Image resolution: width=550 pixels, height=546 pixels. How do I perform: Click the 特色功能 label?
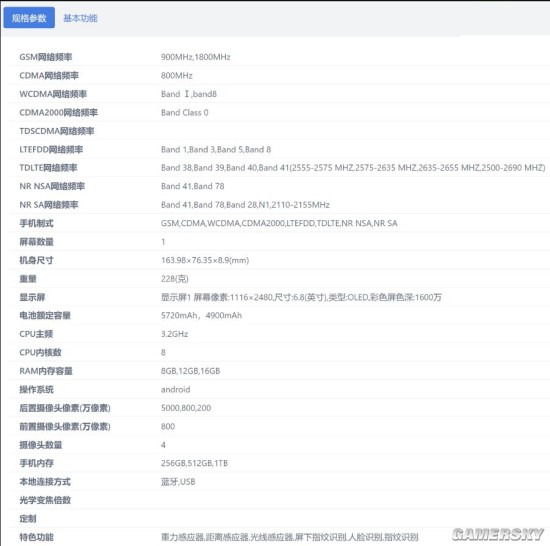36,537
